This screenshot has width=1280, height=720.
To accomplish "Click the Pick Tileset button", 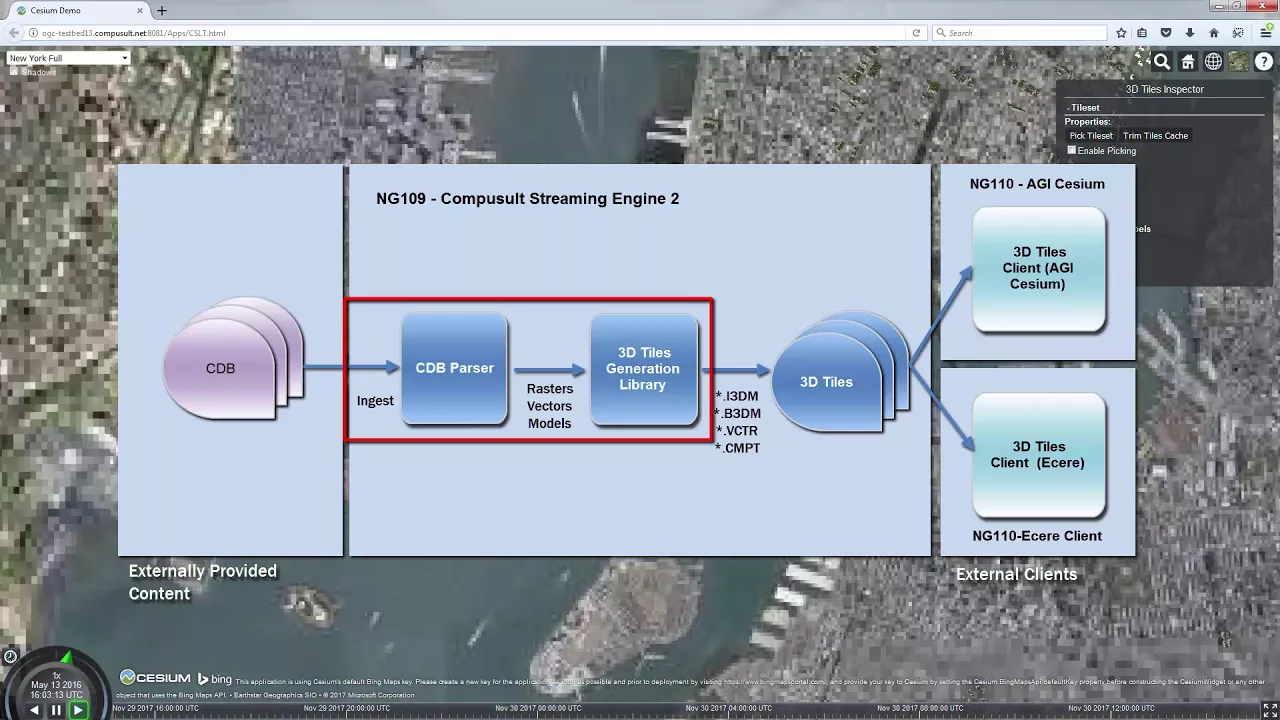I will click(x=1091, y=135).
